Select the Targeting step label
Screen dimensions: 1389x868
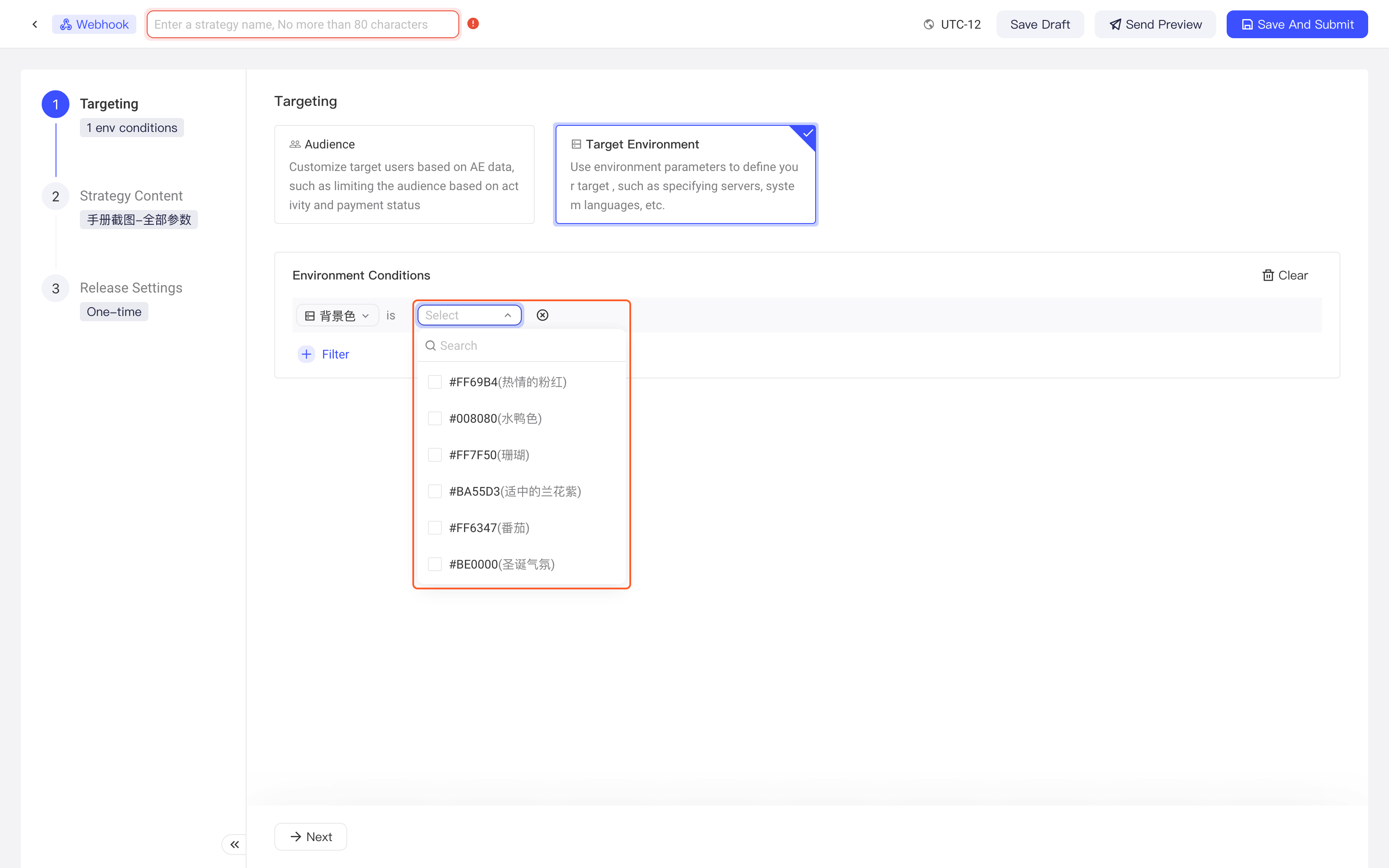109,104
